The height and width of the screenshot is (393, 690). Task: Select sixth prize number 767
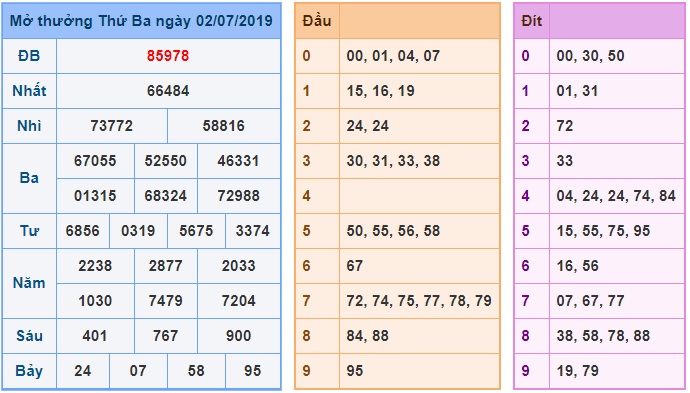[x=165, y=336]
